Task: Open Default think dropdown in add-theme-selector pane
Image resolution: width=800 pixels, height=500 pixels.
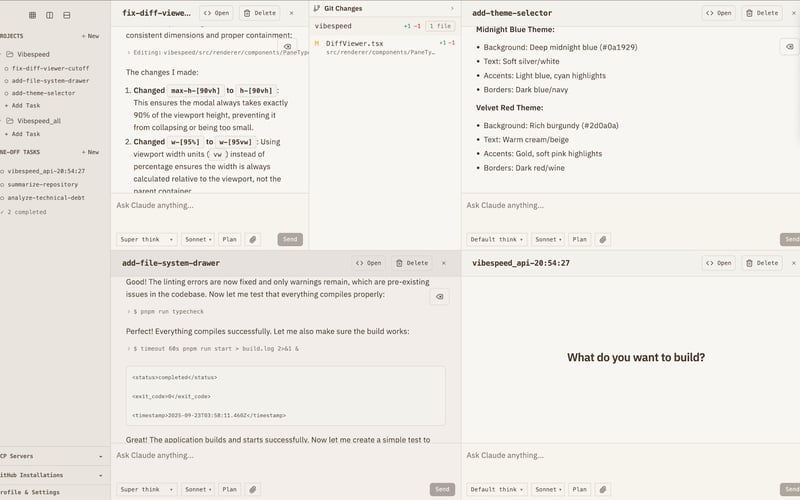Action: point(496,239)
